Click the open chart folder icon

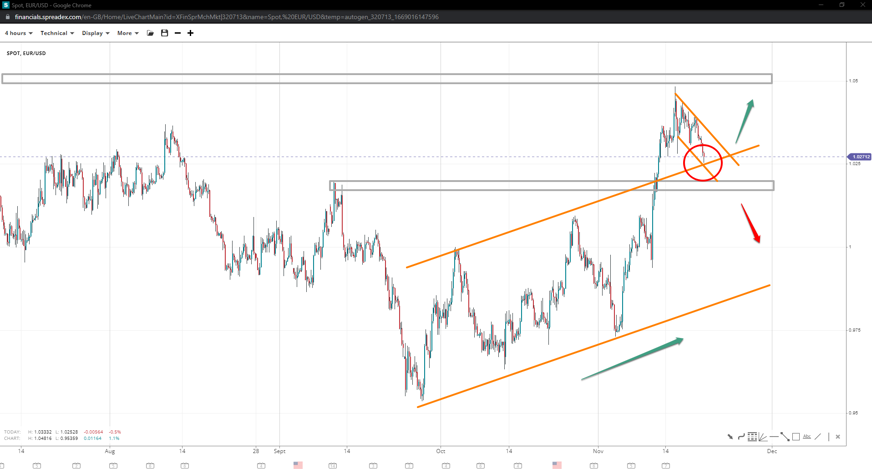coord(150,33)
